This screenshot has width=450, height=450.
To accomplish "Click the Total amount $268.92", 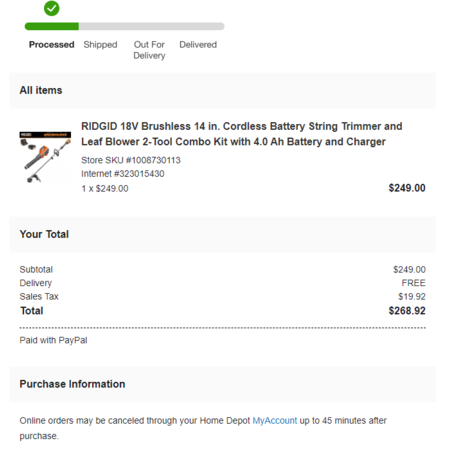I will 407,311.
